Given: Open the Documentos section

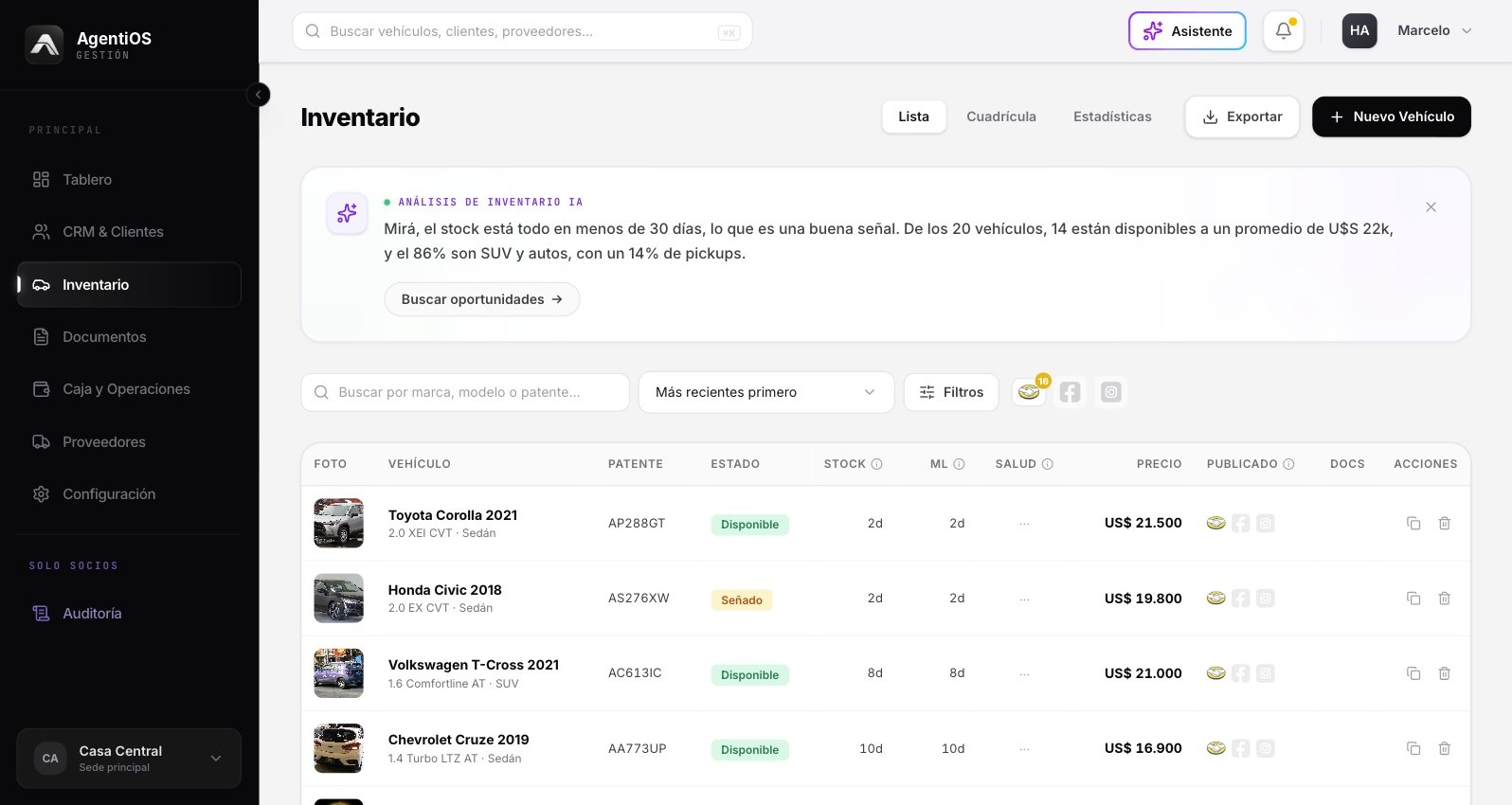Looking at the screenshot, I should tap(129, 337).
